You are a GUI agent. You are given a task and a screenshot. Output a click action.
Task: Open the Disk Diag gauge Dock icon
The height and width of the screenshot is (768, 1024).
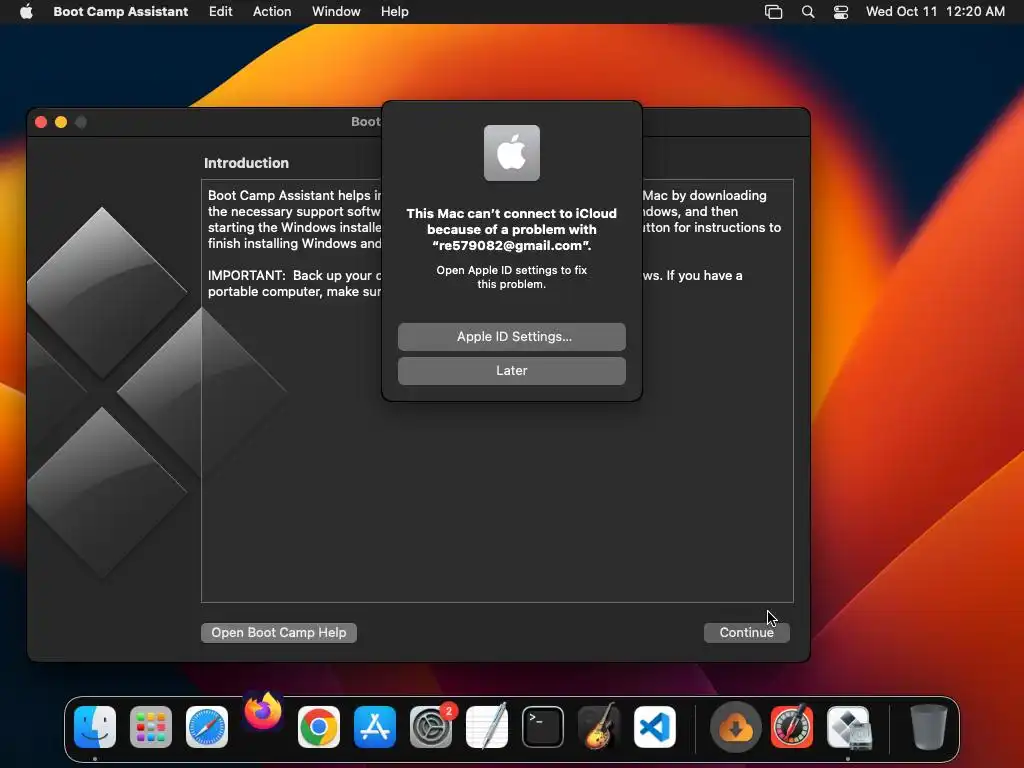click(x=792, y=727)
